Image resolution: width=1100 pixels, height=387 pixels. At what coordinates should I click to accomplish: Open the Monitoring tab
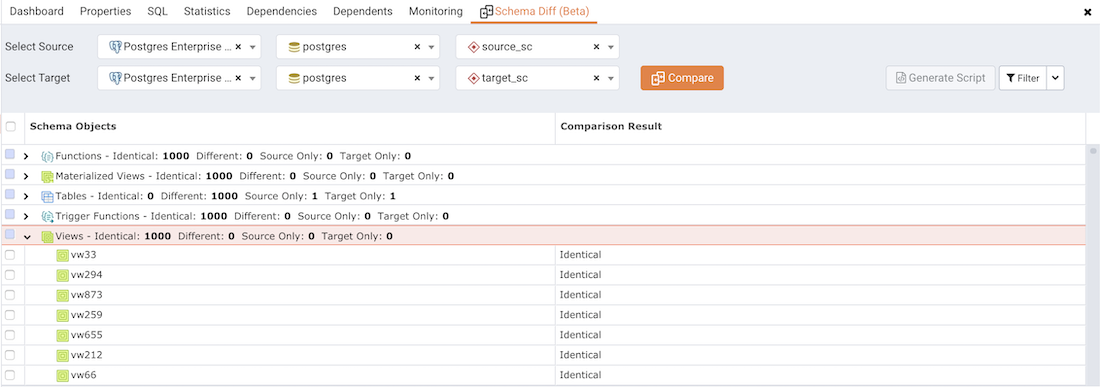point(436,11)
